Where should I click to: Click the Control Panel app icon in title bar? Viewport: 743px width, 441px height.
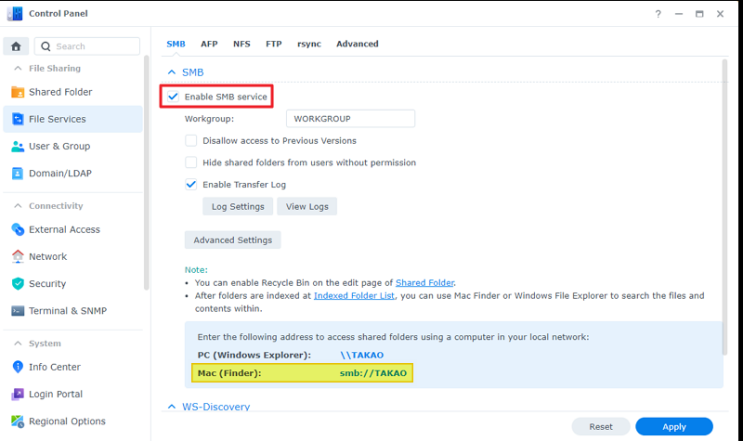[x=15, y=13]
